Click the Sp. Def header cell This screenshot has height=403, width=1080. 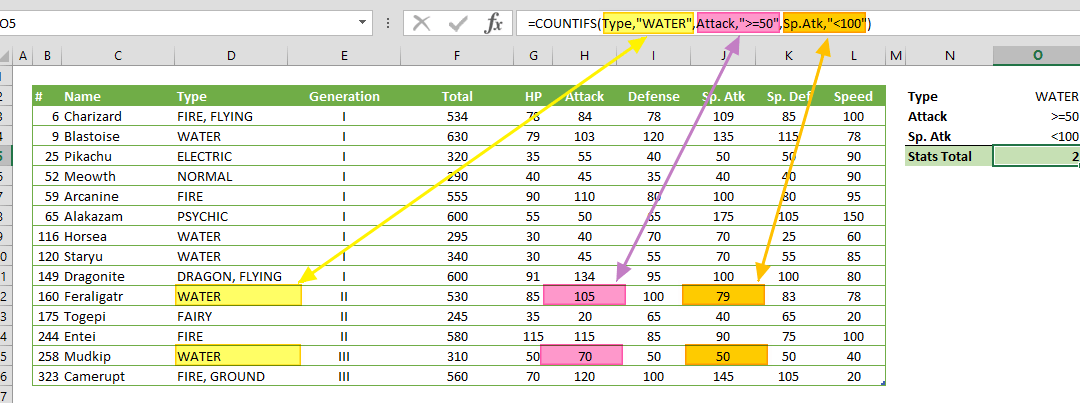789,96
